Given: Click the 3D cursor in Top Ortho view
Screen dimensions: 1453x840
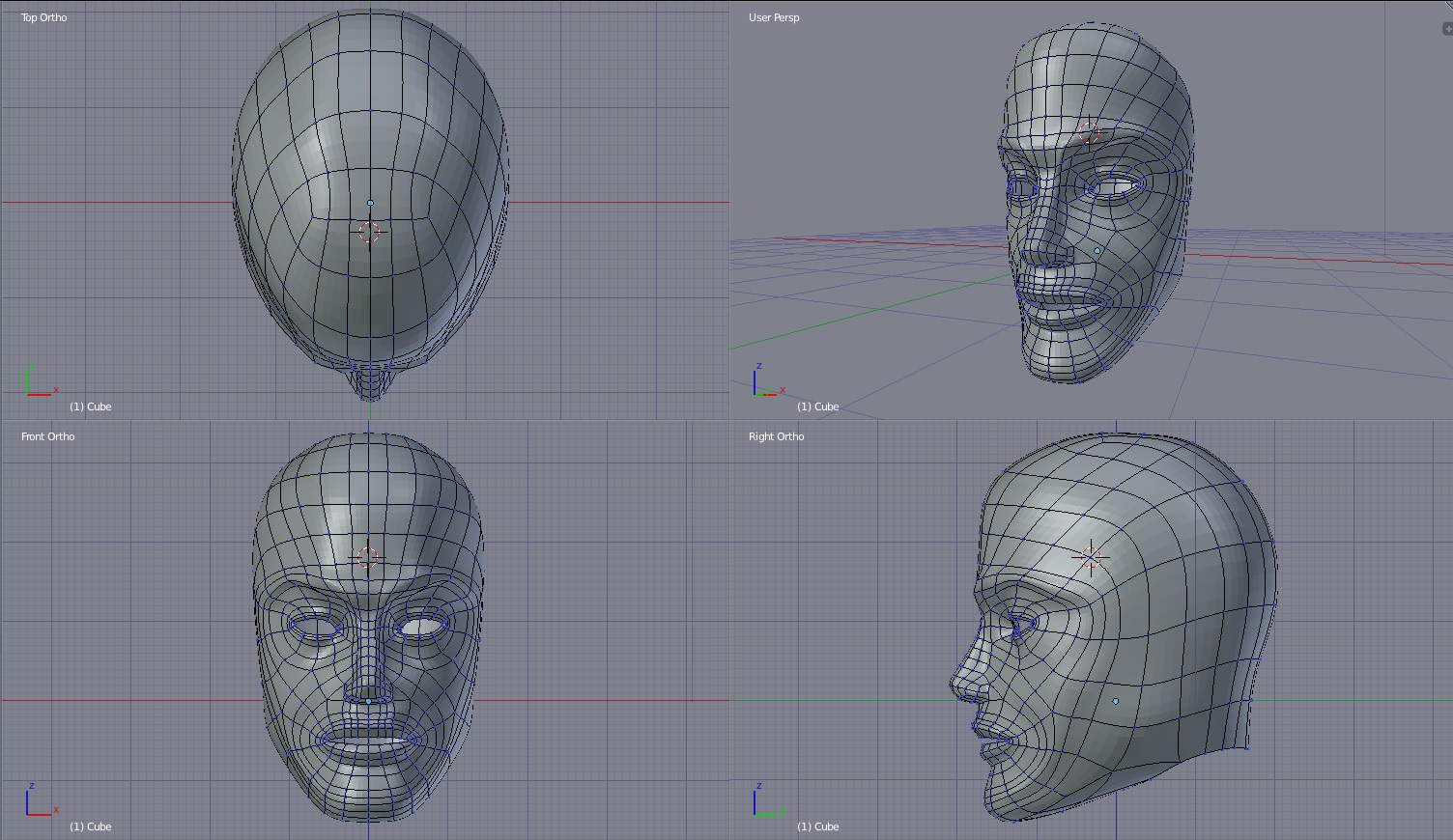Looking at the screenshot, I should coord(369,233).
